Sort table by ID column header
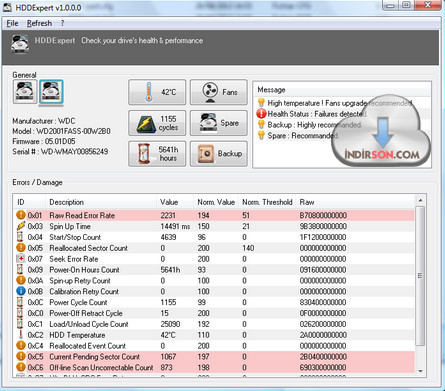Screen dimensions: 445x391 point(29,202)
